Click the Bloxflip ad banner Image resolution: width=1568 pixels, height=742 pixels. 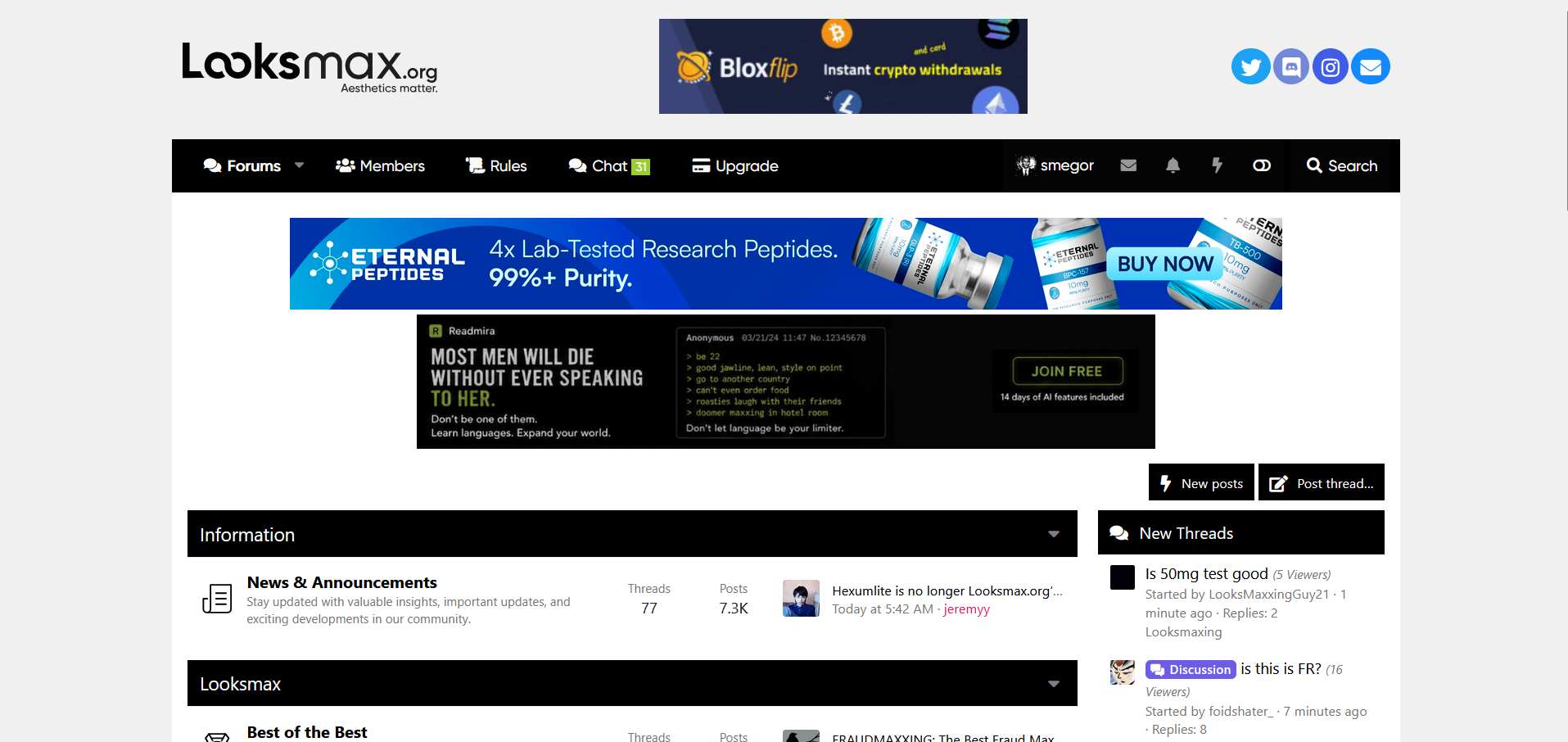coord(843,66)
